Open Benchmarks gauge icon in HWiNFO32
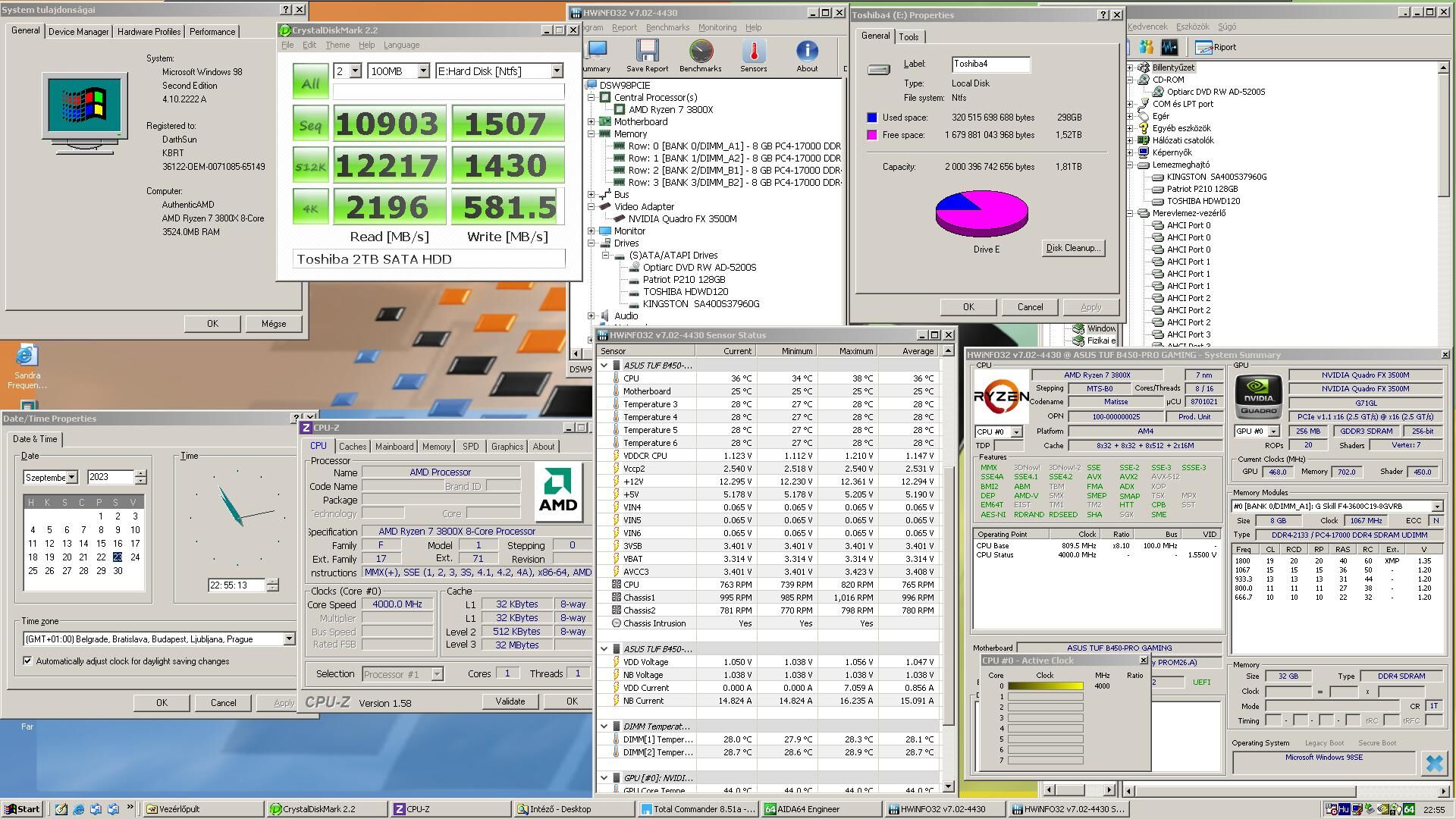 700,55
